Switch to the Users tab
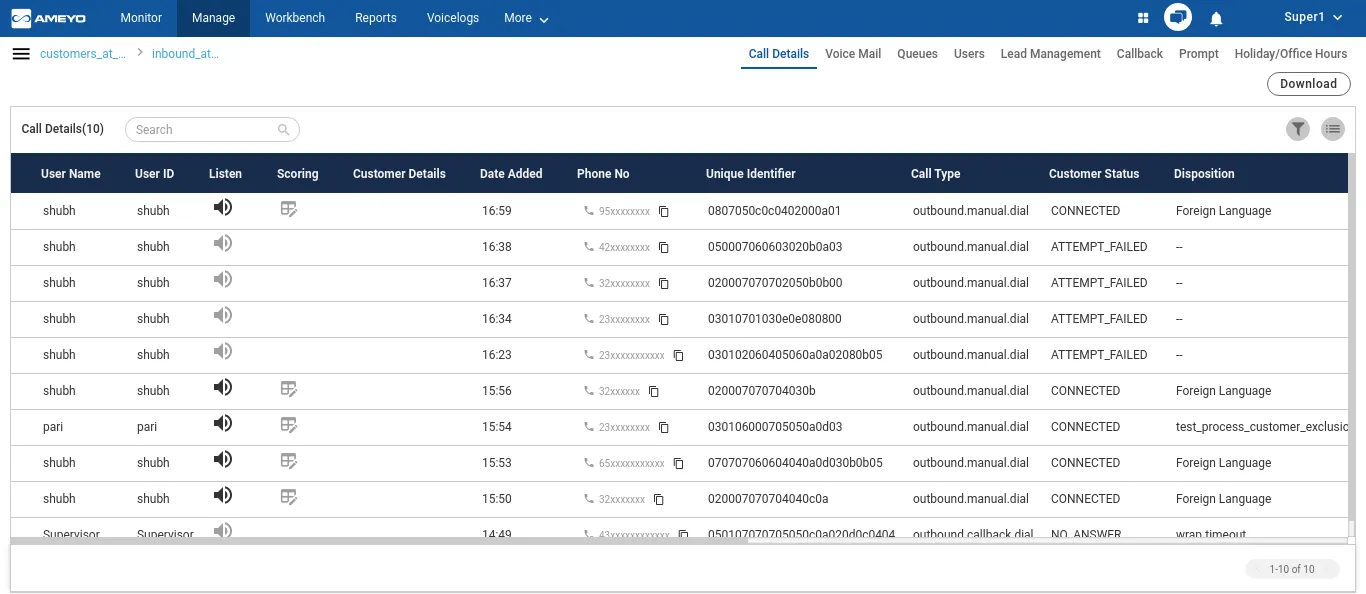The image size is (1366, 594). pyautogui.click(x=969, y=54)
